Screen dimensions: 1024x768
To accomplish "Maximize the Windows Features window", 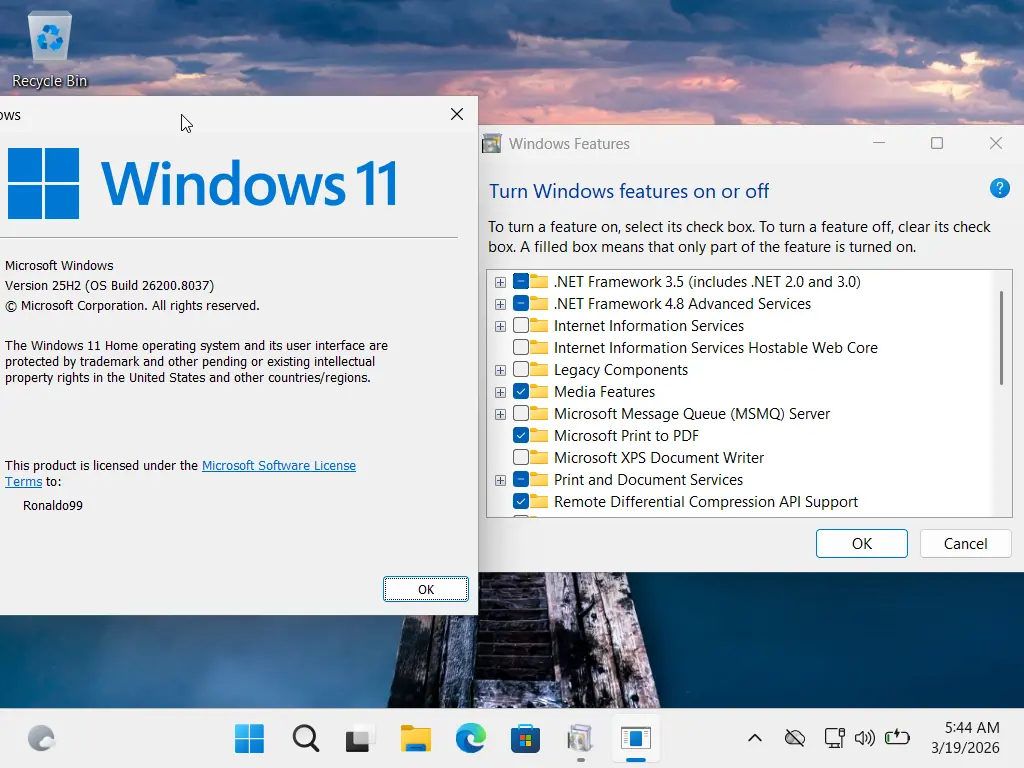I will click(x=937, y=143).
